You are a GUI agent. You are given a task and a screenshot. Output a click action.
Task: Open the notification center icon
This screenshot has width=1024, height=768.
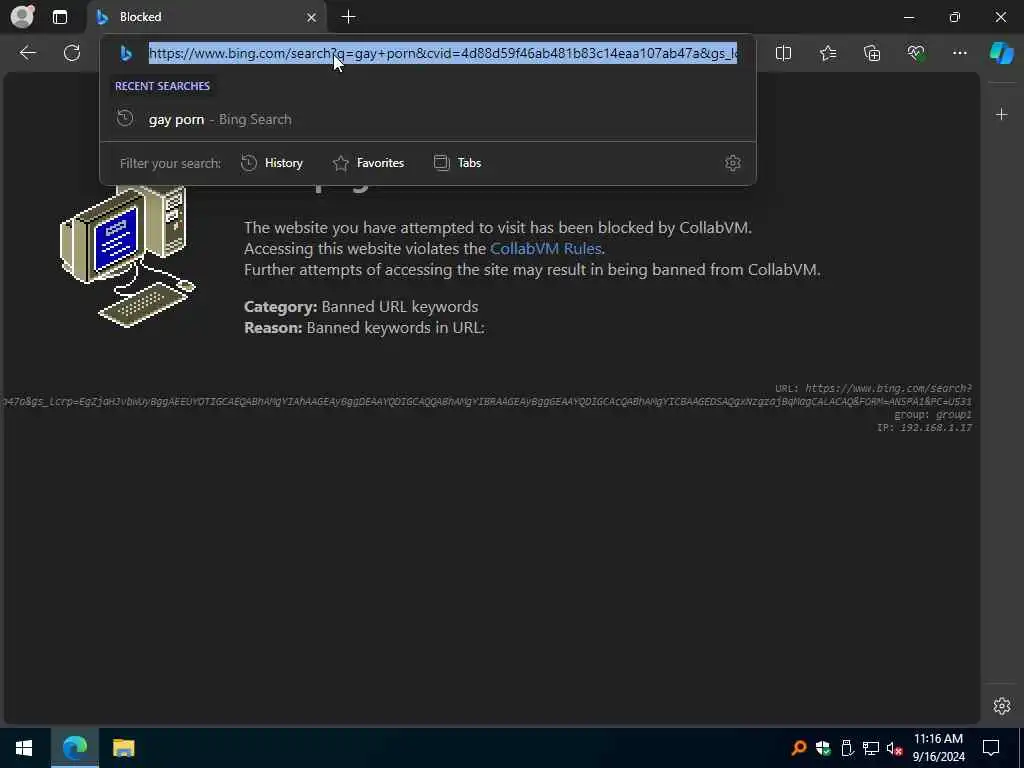coord(991,748)
